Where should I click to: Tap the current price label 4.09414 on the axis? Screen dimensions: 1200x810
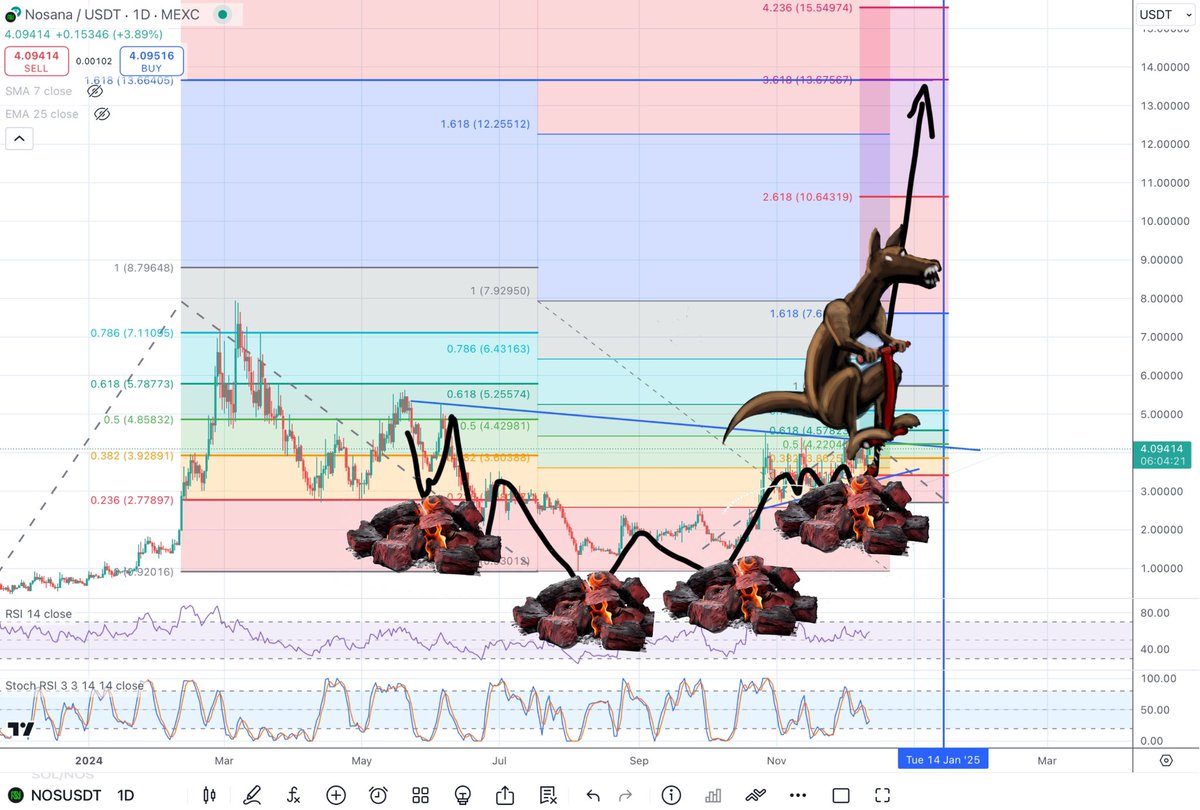[1163, 449]
